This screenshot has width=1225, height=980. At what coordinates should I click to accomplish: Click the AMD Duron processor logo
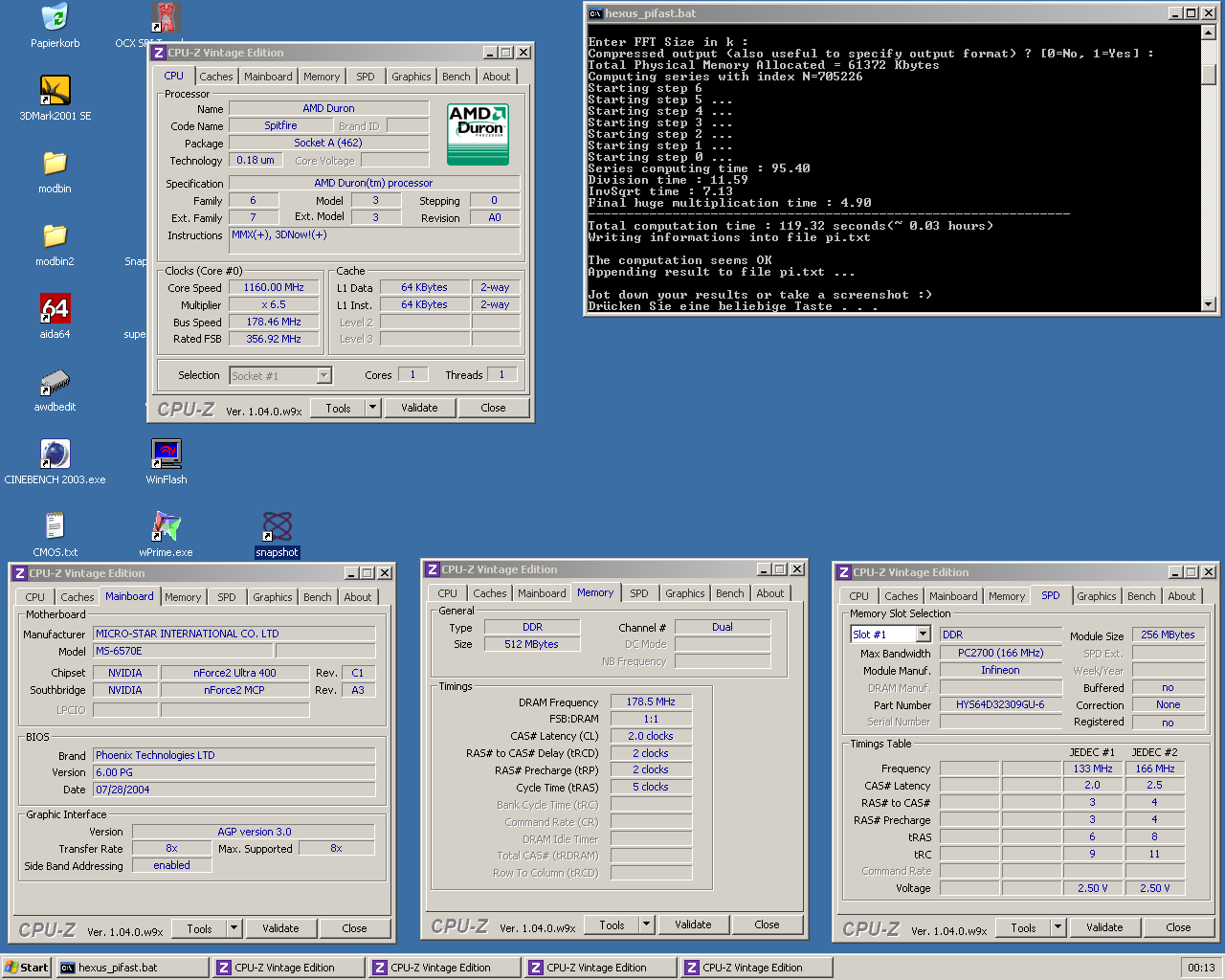[x=479, y=134]
